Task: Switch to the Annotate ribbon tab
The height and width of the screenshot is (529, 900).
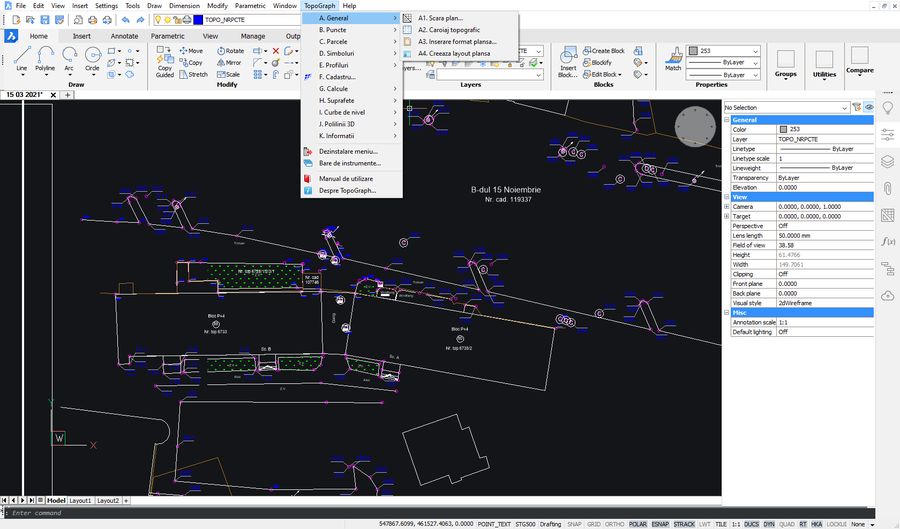Action: (x=125, y=36)
